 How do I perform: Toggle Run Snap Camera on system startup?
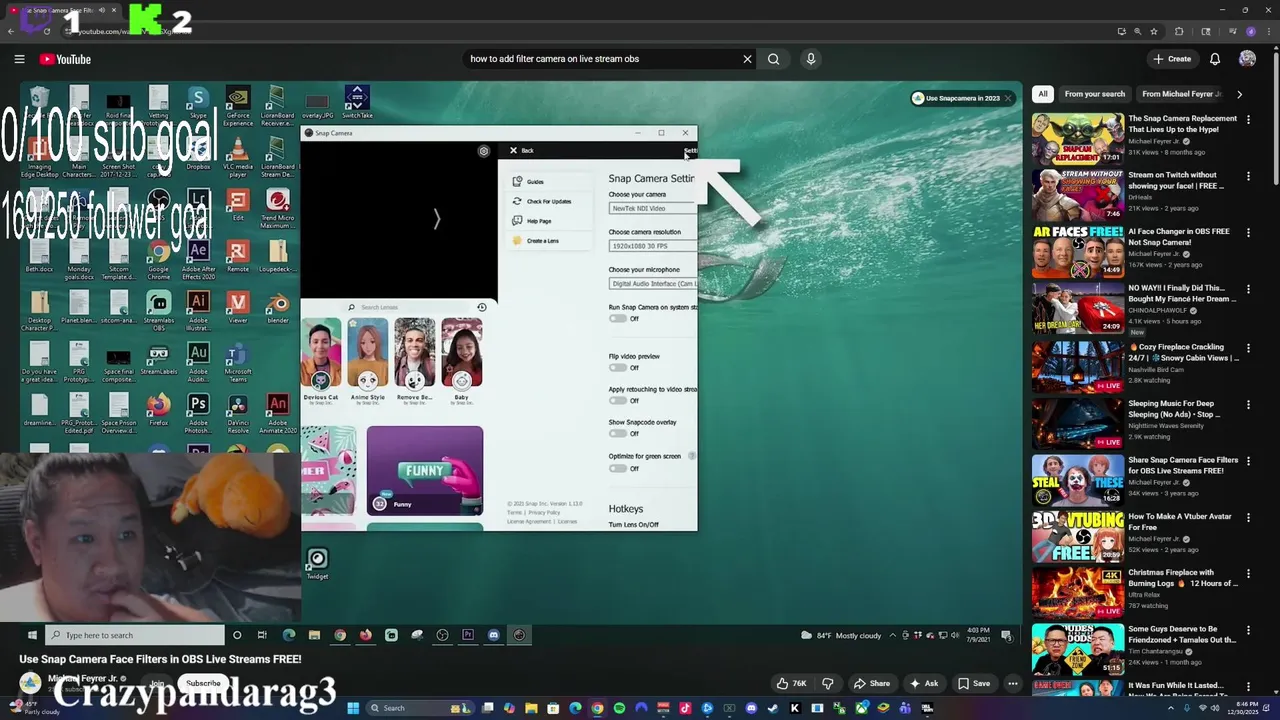[618, 319]
